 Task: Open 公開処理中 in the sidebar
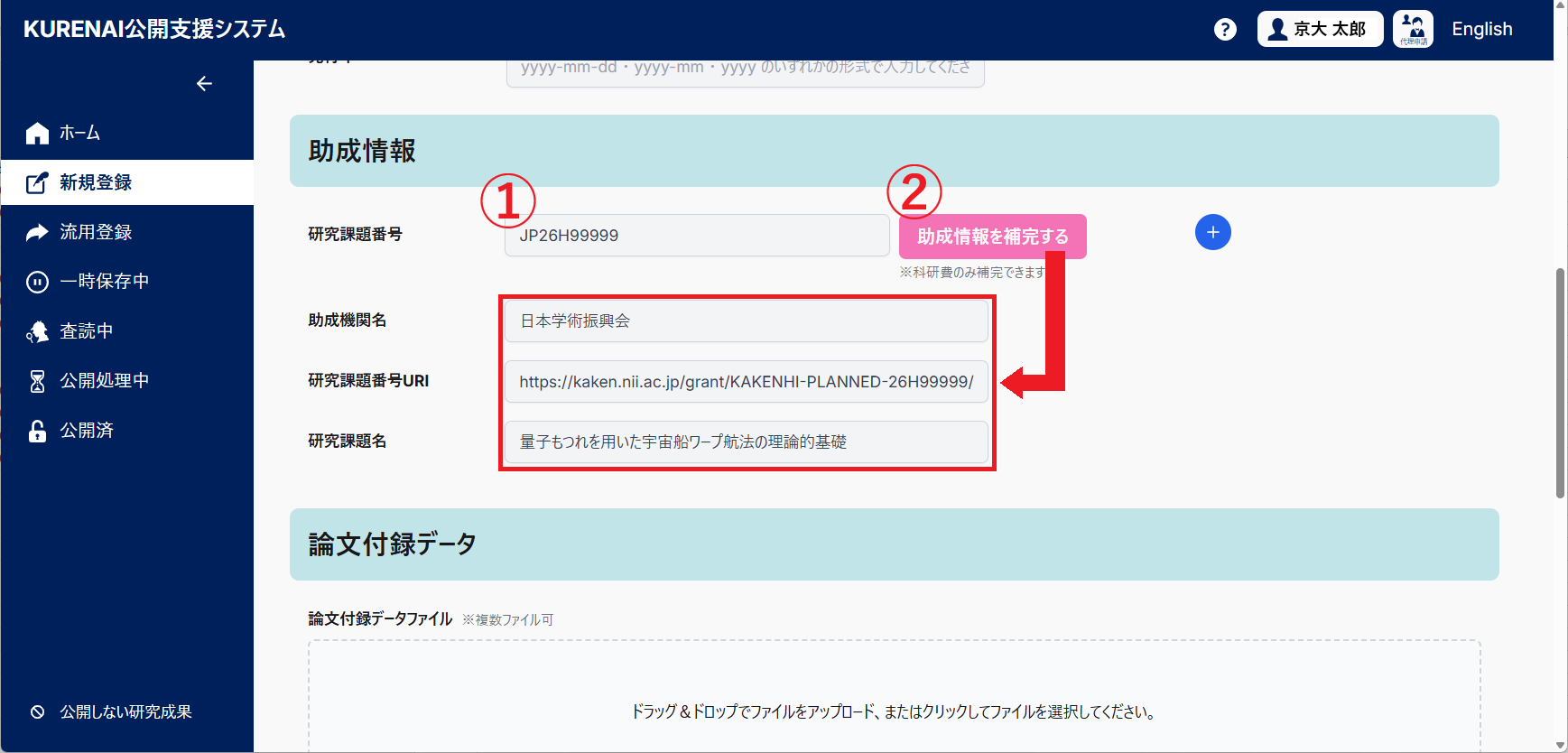click(x=127, y=381)
